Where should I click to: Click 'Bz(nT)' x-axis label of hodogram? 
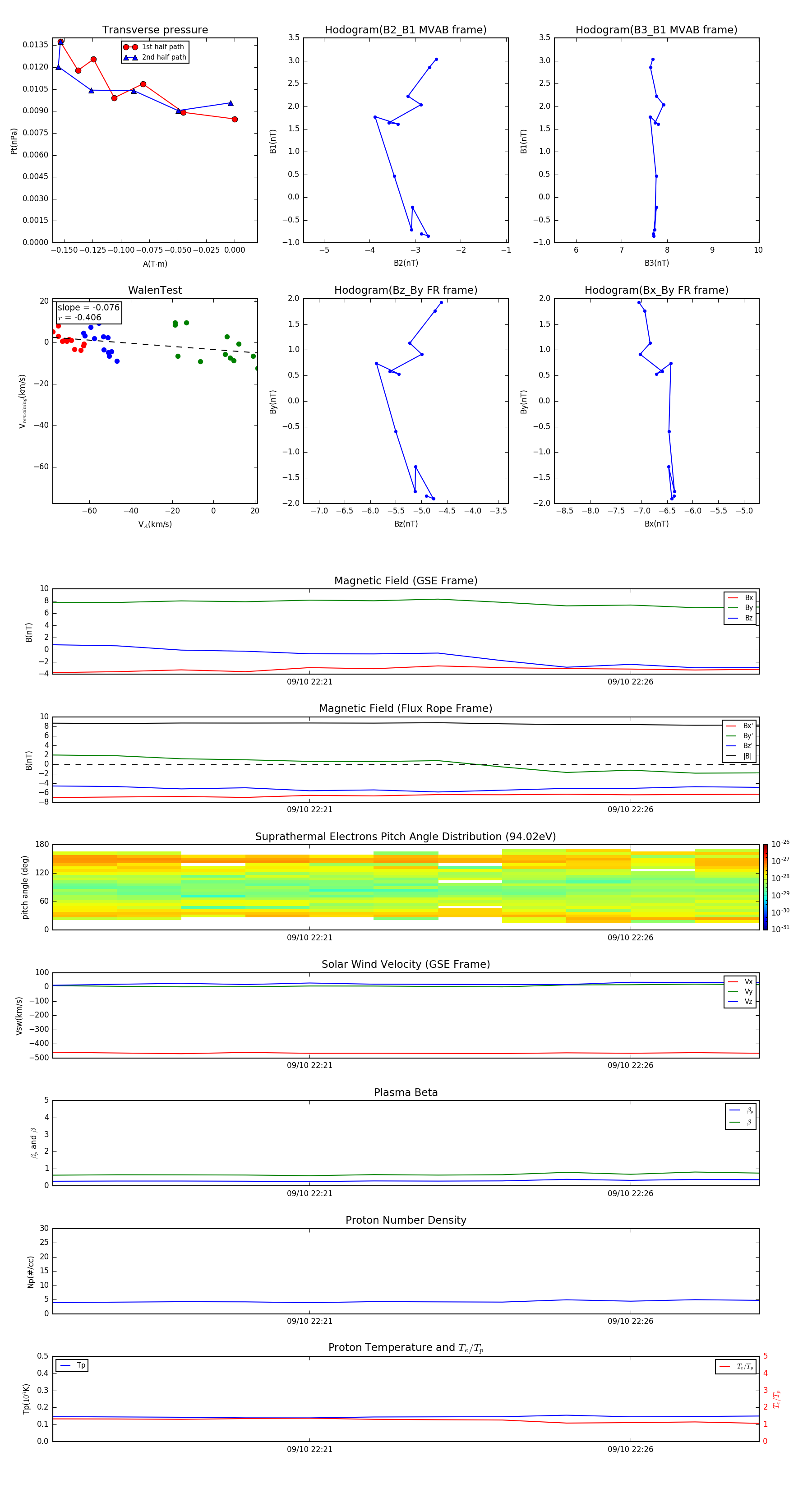pyautogui.click(x=406, y=524)
